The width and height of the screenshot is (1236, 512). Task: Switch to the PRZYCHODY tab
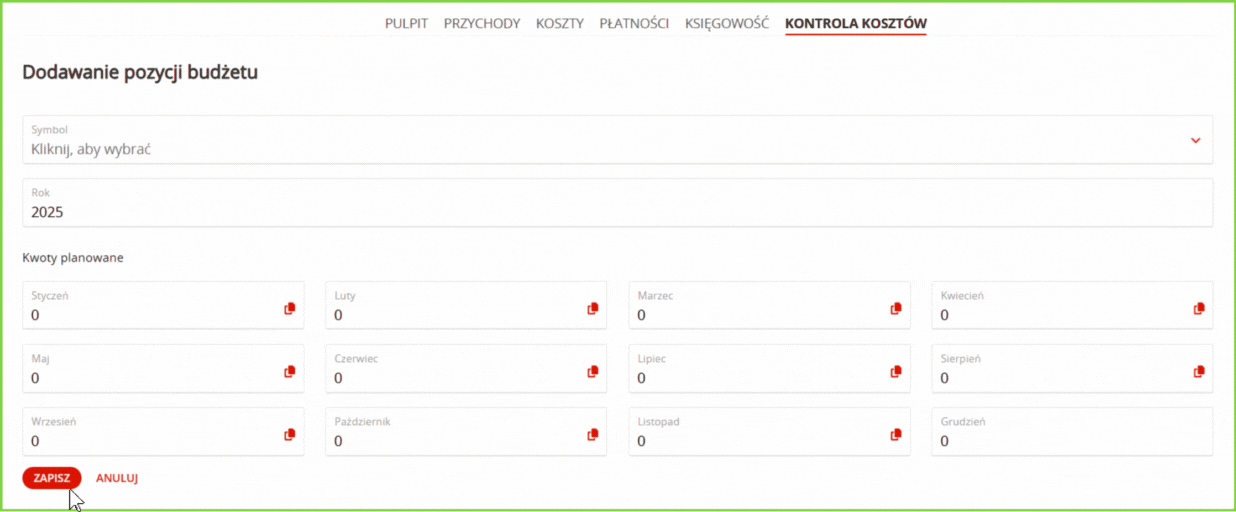point(482,23)
